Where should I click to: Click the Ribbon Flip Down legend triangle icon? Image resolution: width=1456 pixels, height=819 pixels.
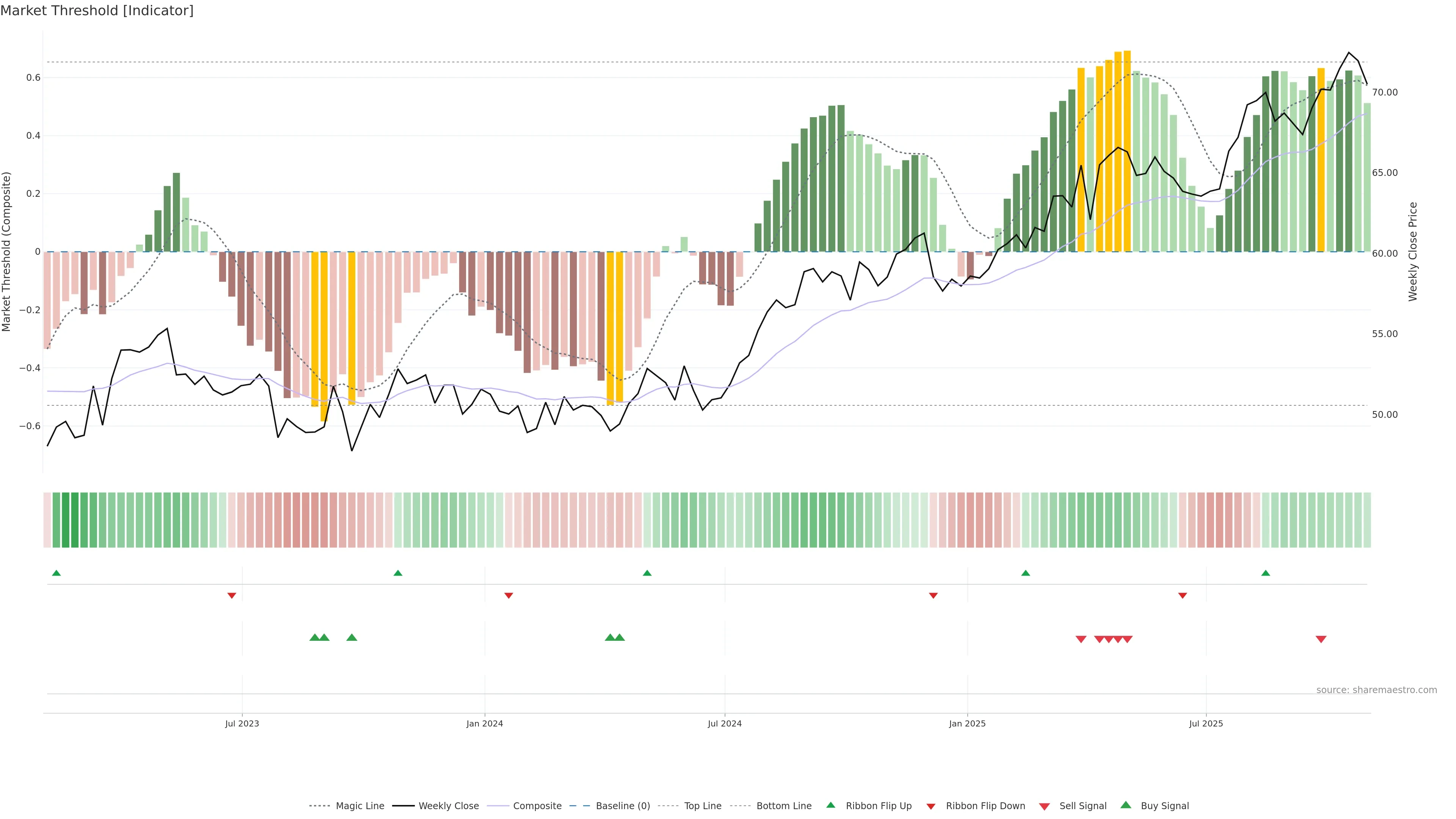click(x=931, y=806)
